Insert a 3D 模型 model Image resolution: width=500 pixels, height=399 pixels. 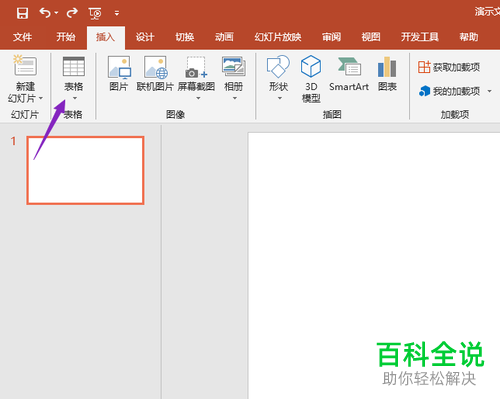pyautogui.click(x=311, y=79)
